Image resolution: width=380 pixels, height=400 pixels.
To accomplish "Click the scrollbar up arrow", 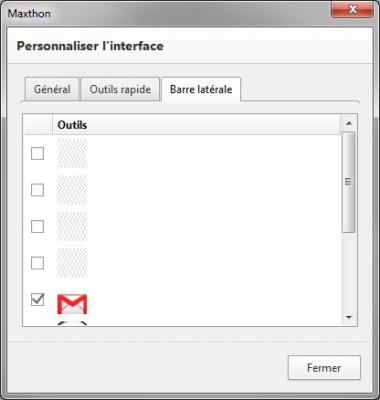I will click(349, 123).
